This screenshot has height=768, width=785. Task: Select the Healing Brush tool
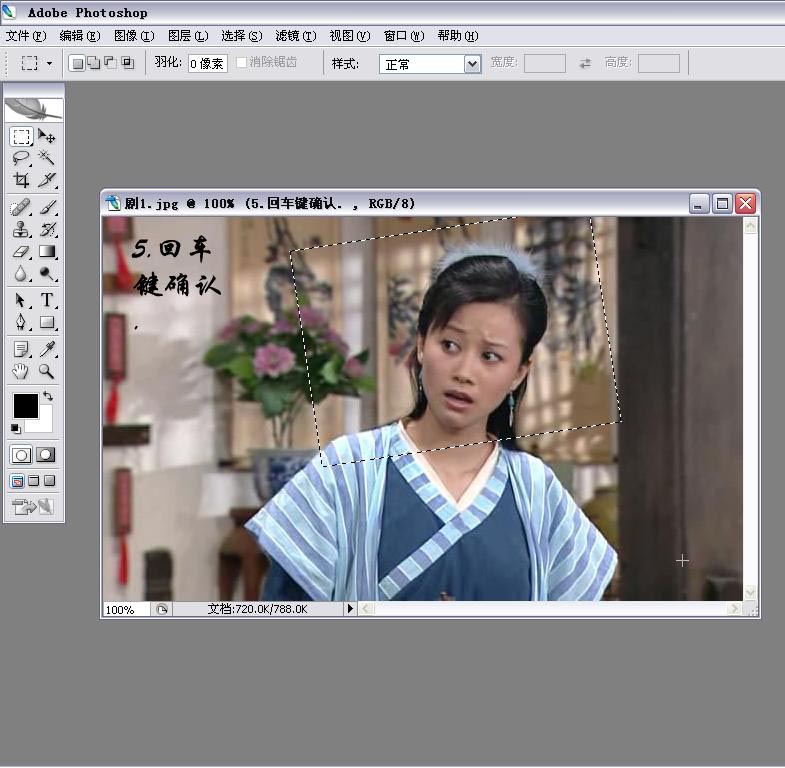[x=21, y=207]
